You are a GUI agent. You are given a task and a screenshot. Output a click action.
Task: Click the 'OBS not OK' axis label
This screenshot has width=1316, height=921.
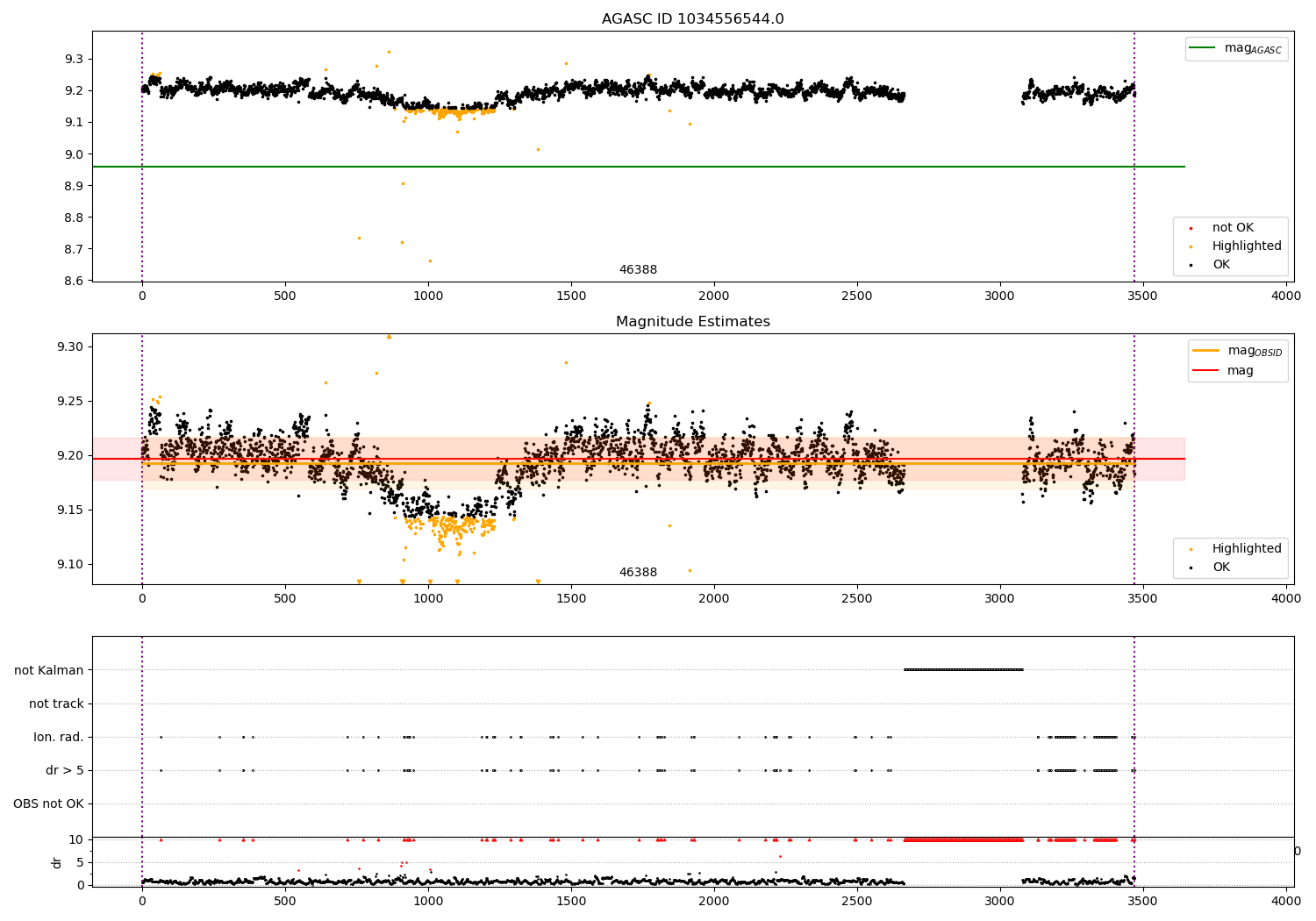(48, 803)
